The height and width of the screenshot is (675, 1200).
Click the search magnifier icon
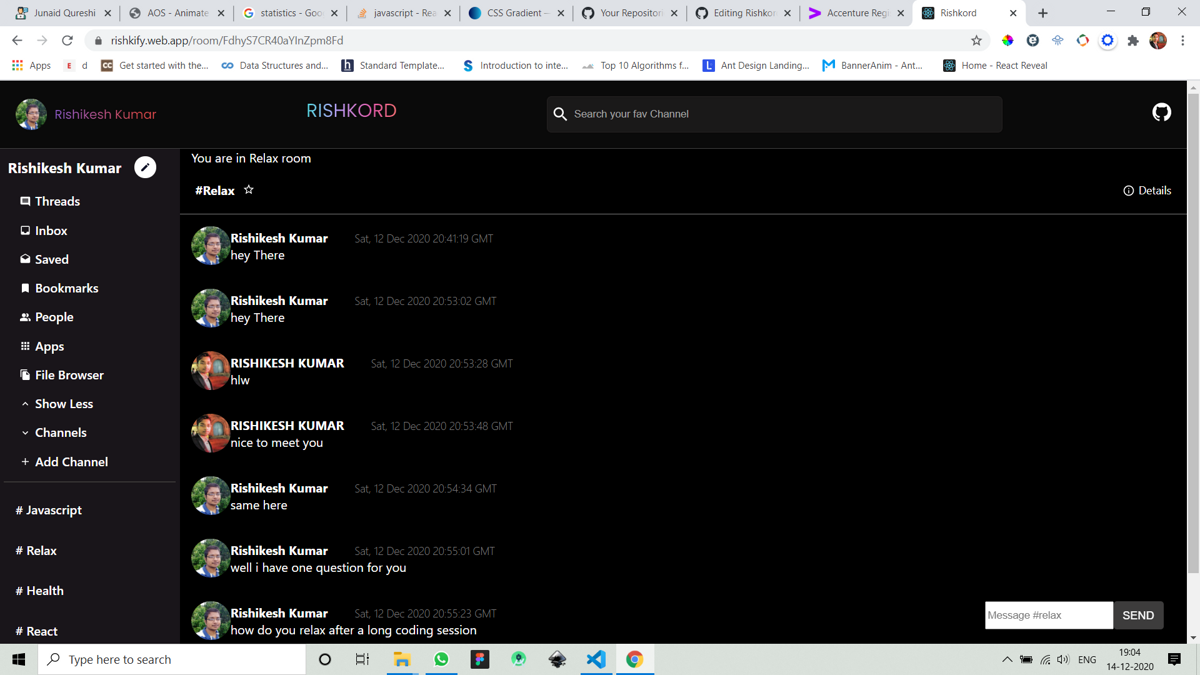pos(560,114)
